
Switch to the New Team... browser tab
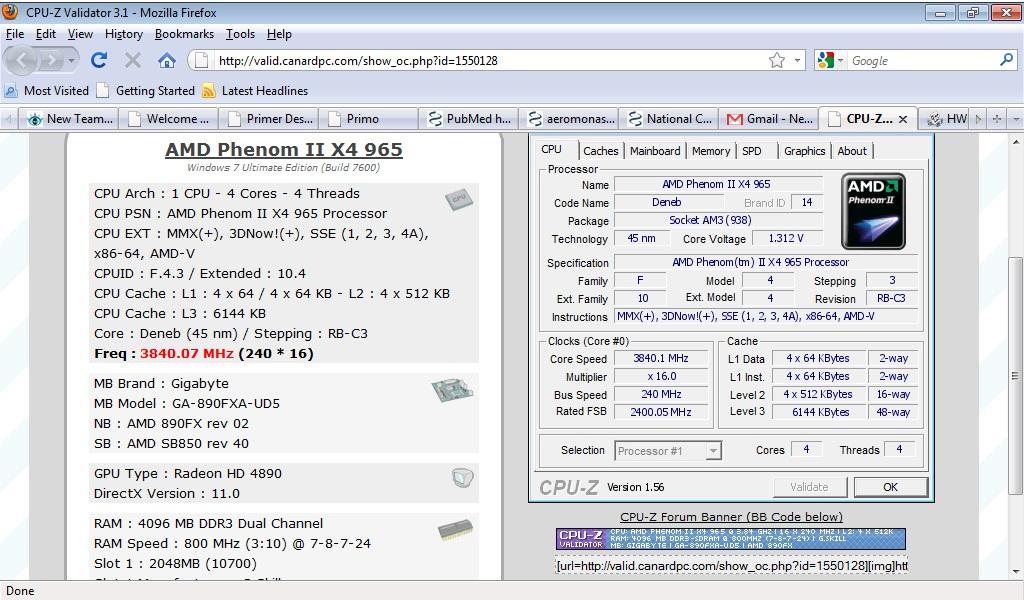(x=71, y=119)
